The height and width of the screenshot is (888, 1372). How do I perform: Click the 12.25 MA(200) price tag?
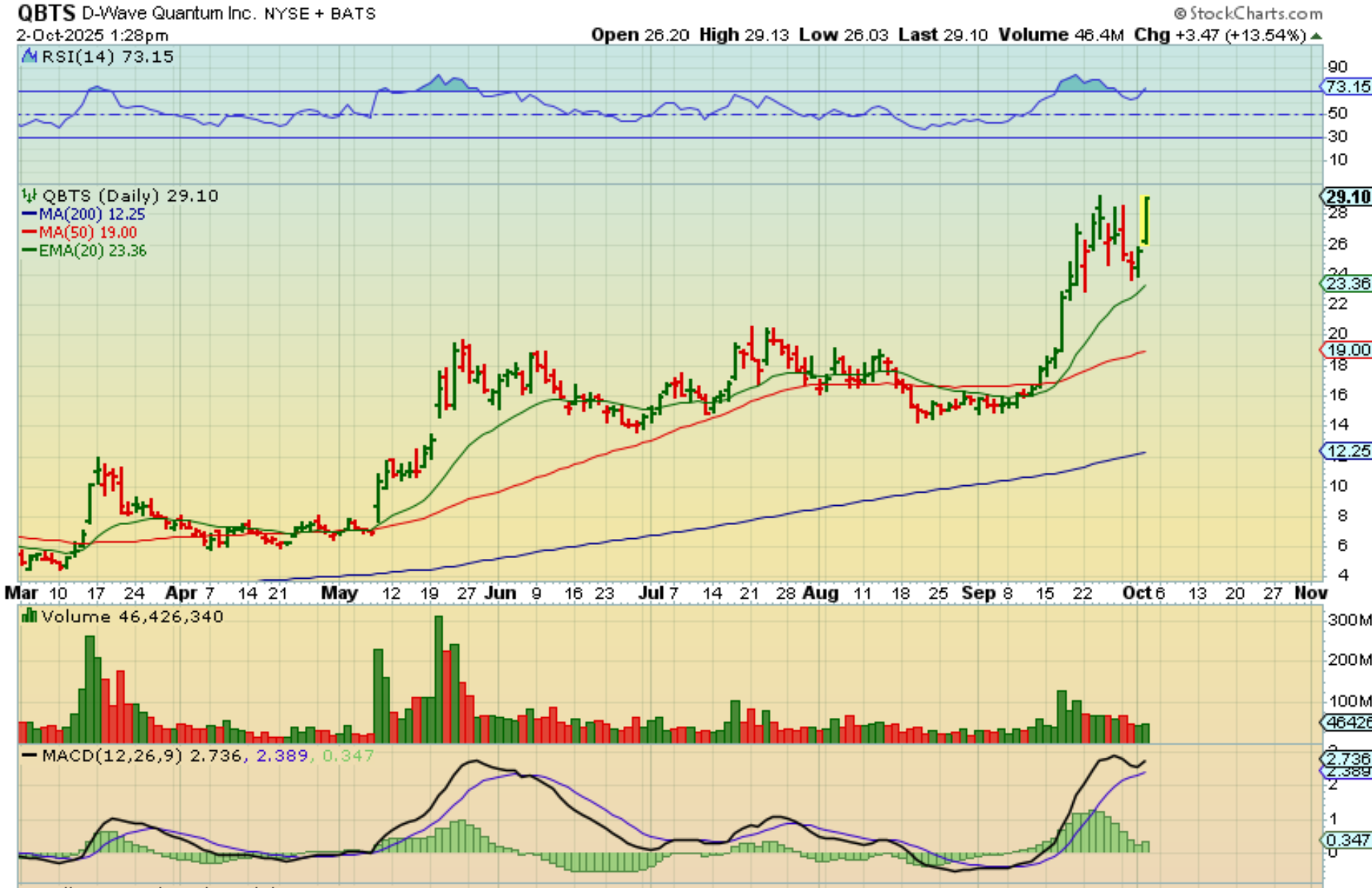click(1347, 451)
